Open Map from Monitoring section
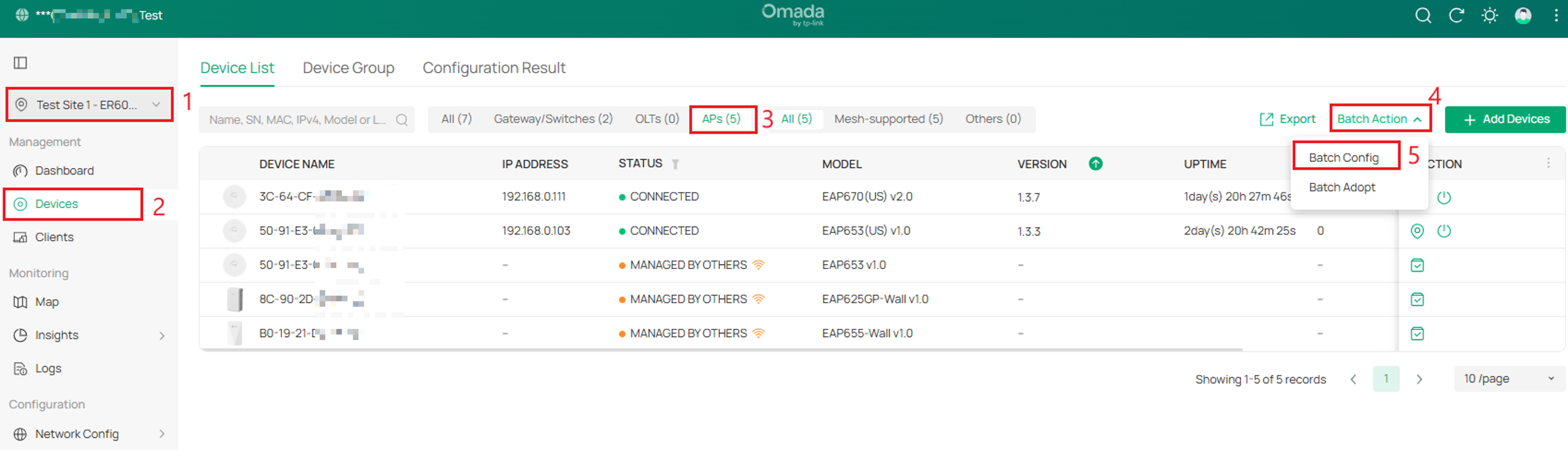 [x=46, y=302]
